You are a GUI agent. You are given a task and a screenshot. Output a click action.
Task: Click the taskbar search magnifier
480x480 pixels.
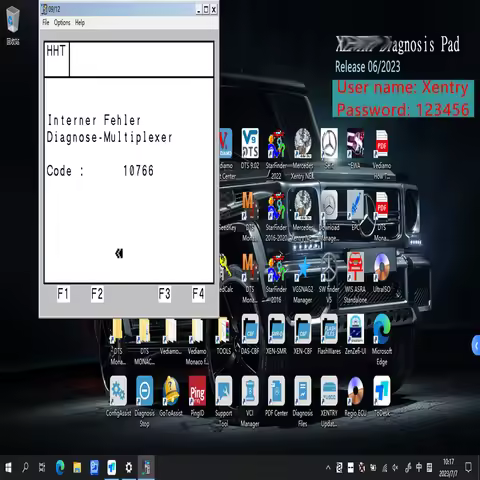(x=25, y=468)
